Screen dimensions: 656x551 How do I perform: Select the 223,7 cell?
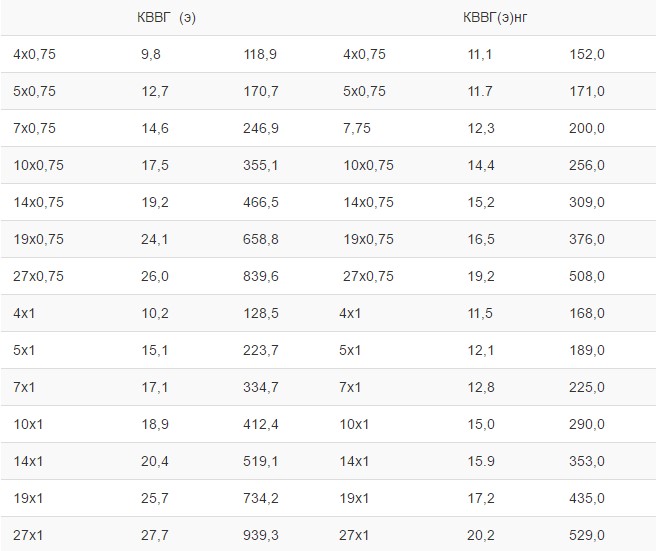coord(261,351)
